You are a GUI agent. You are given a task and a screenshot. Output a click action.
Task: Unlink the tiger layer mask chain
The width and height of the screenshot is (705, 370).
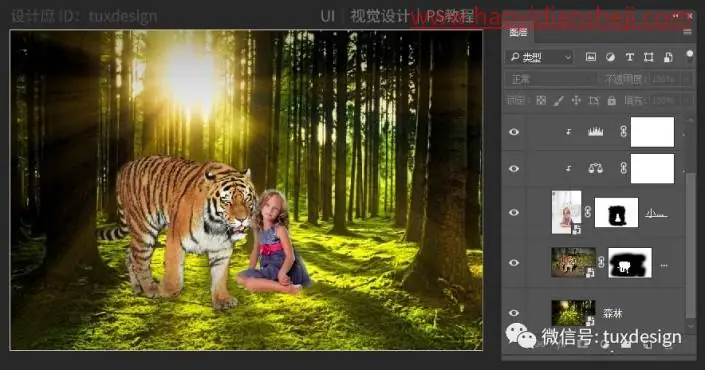click(602, 263)
